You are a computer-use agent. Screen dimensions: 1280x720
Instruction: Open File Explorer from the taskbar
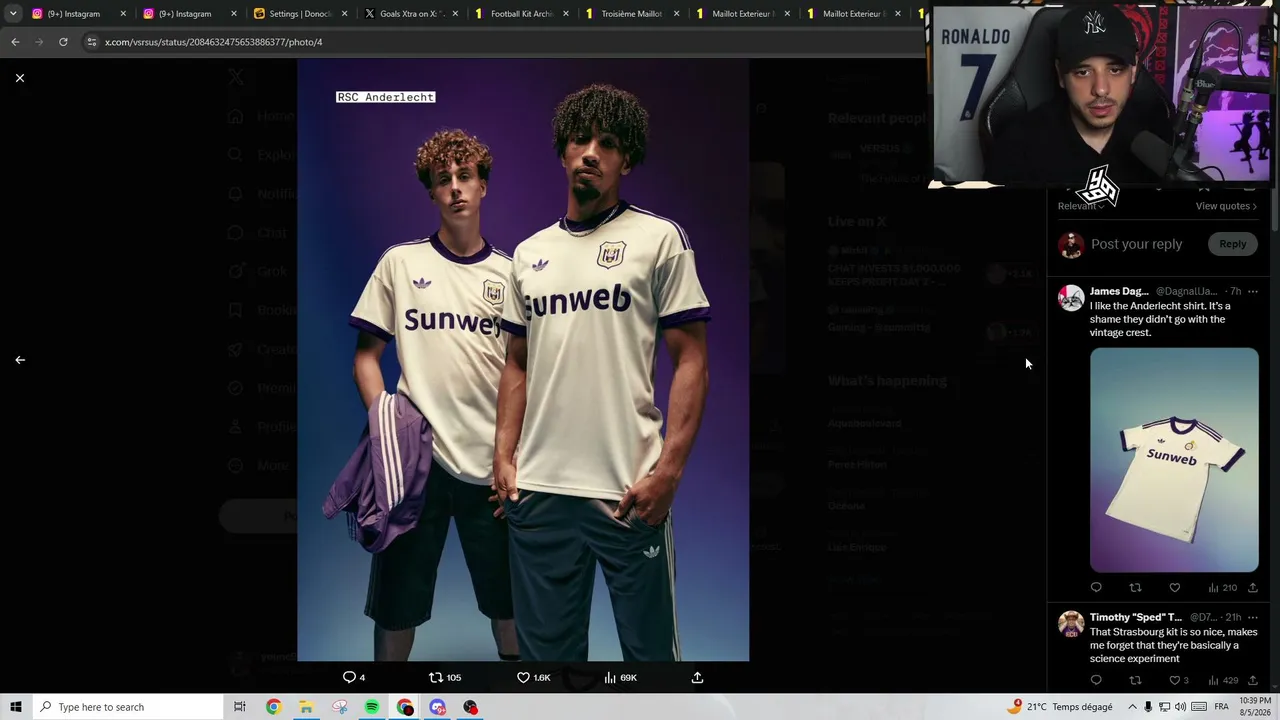(x=306, y=707)
